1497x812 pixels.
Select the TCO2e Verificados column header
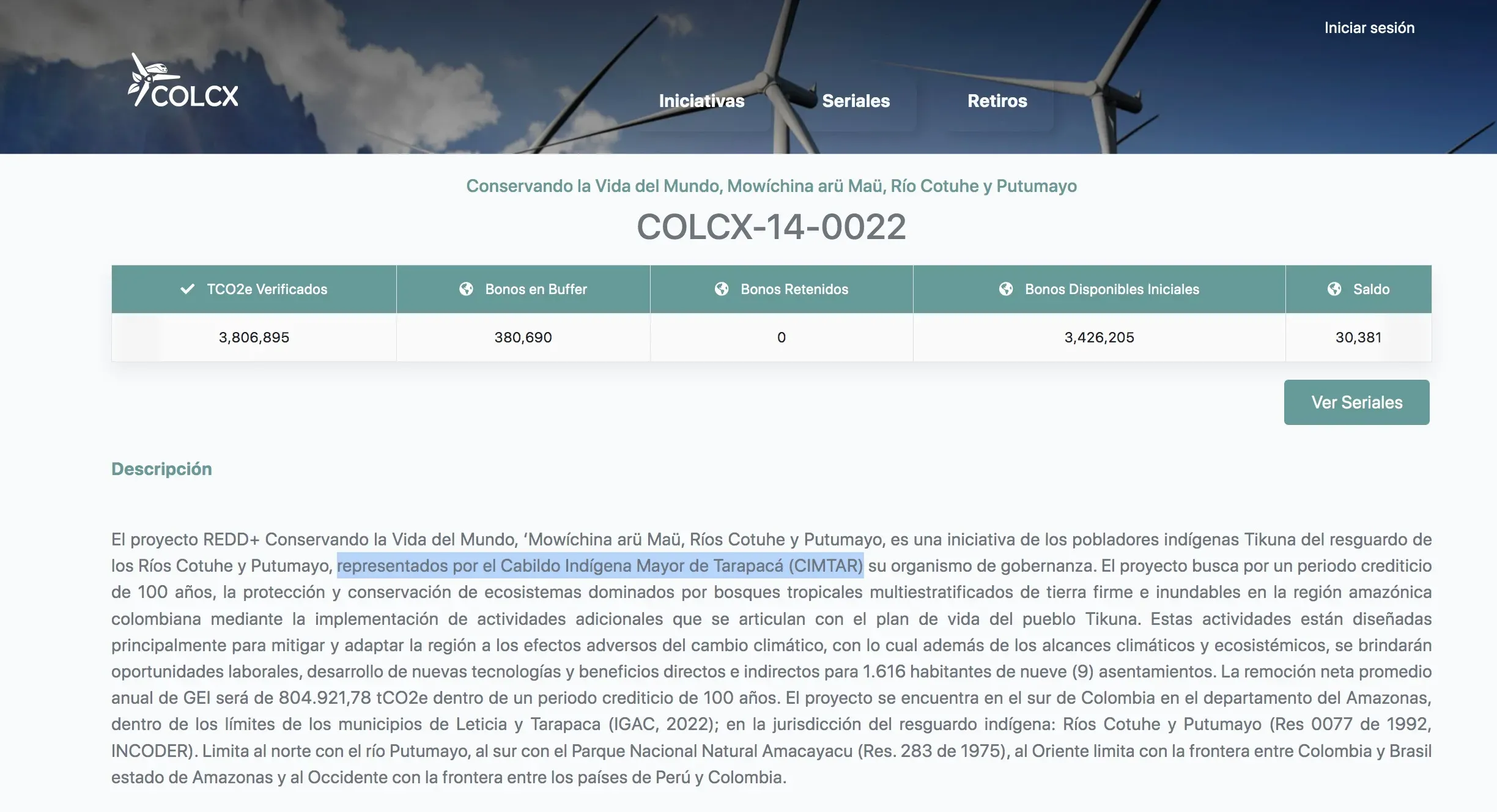(254, 289)
